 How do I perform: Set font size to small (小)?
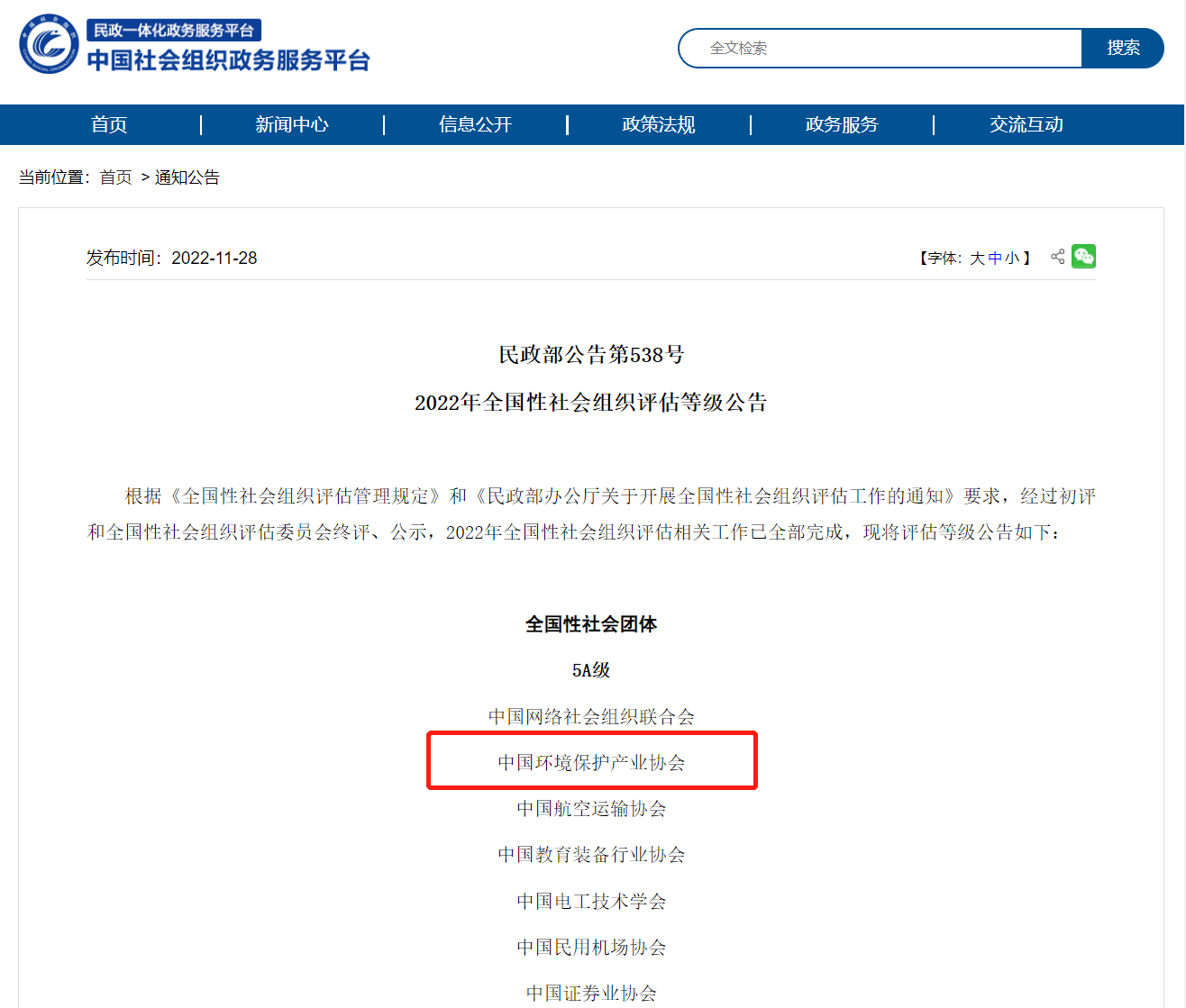point(1012,259)
